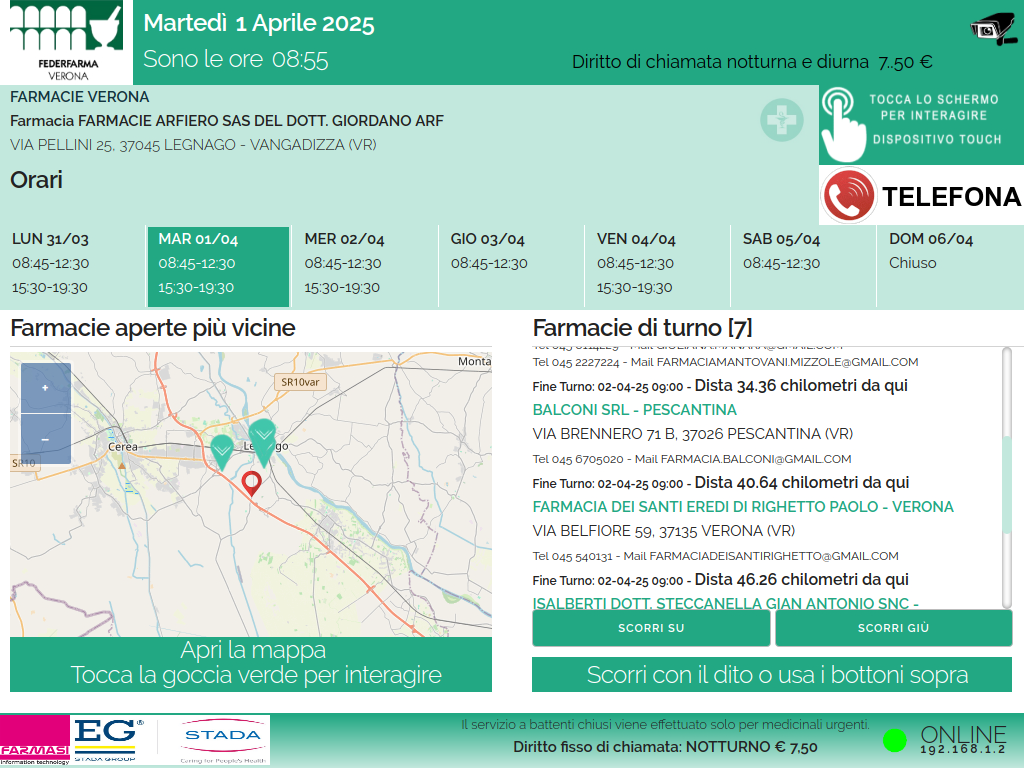Click the EG Stada Group logo
The image size is (1024, 768).
110,739
